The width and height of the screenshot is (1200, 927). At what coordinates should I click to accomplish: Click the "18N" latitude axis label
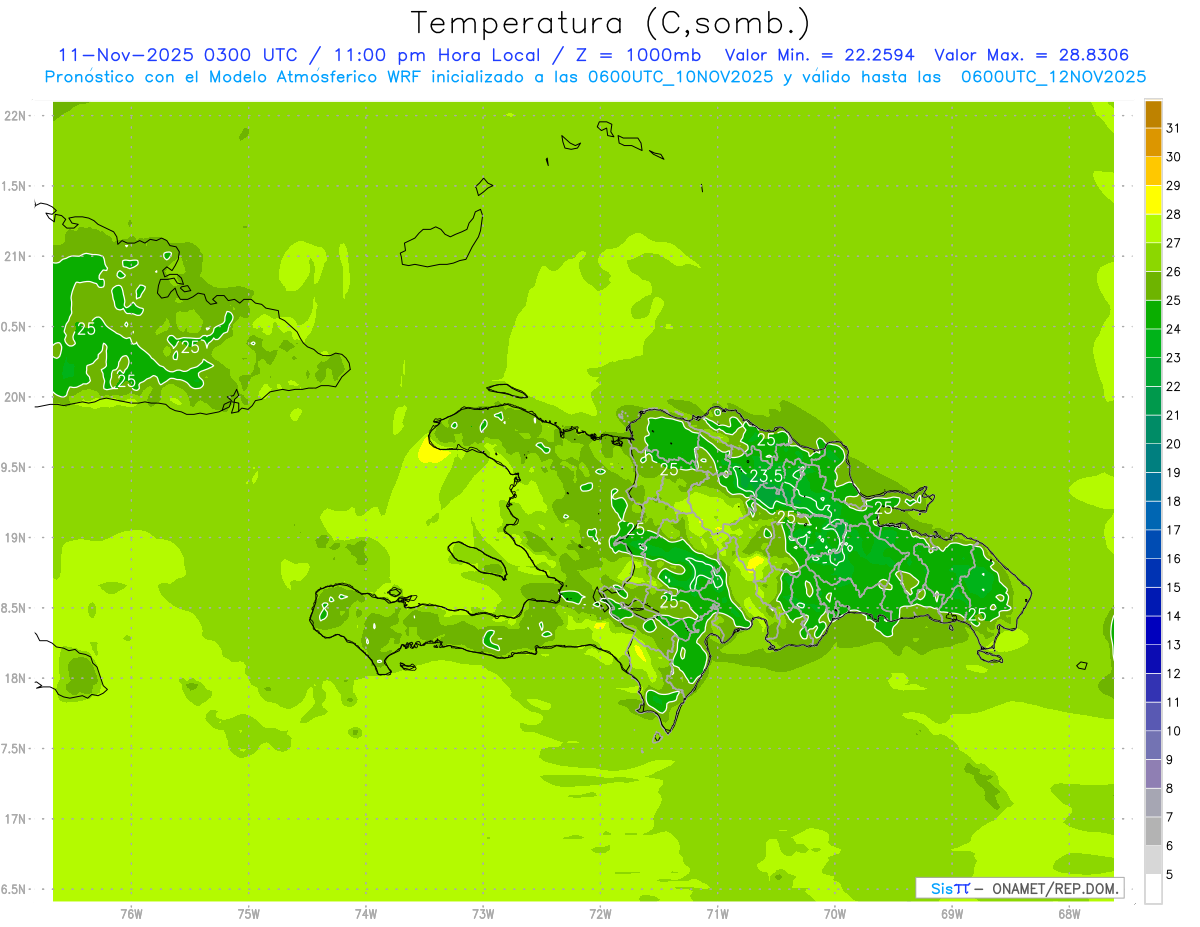16,678
